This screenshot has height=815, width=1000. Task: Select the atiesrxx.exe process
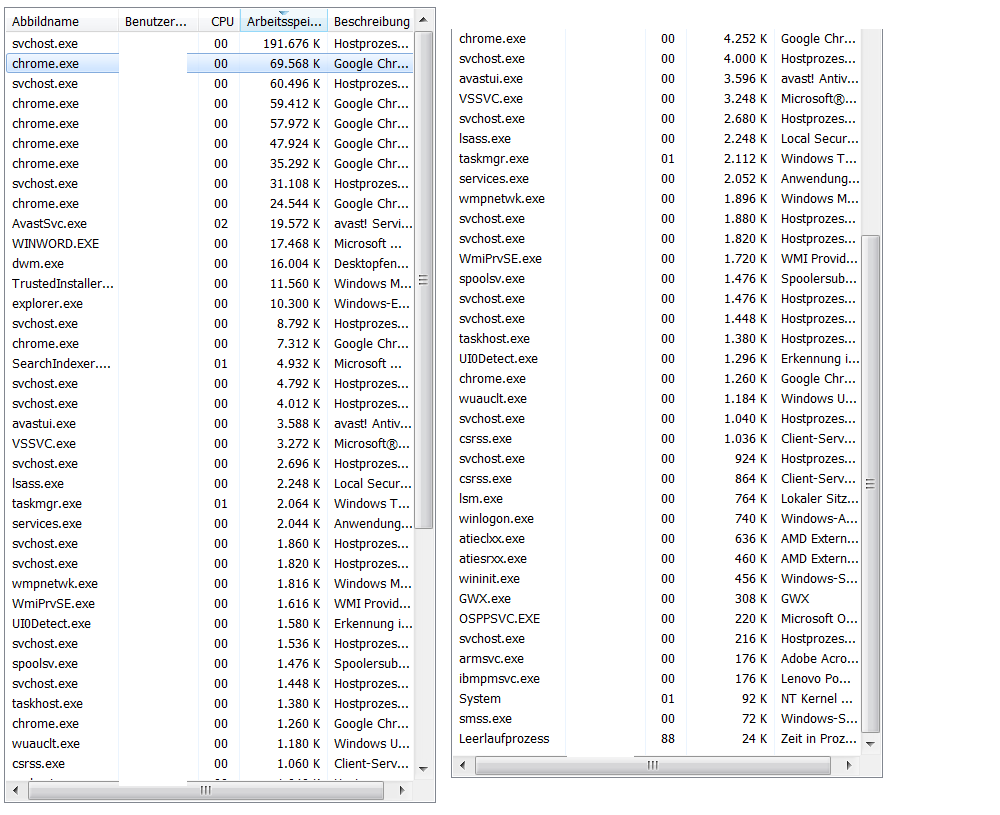coord(657,559)
